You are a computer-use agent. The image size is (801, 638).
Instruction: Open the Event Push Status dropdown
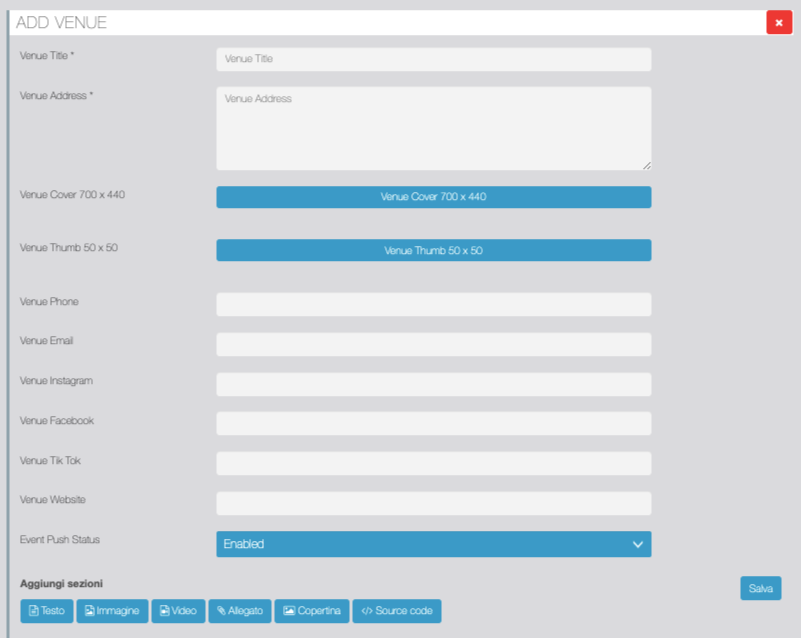[x=433, y=544]
